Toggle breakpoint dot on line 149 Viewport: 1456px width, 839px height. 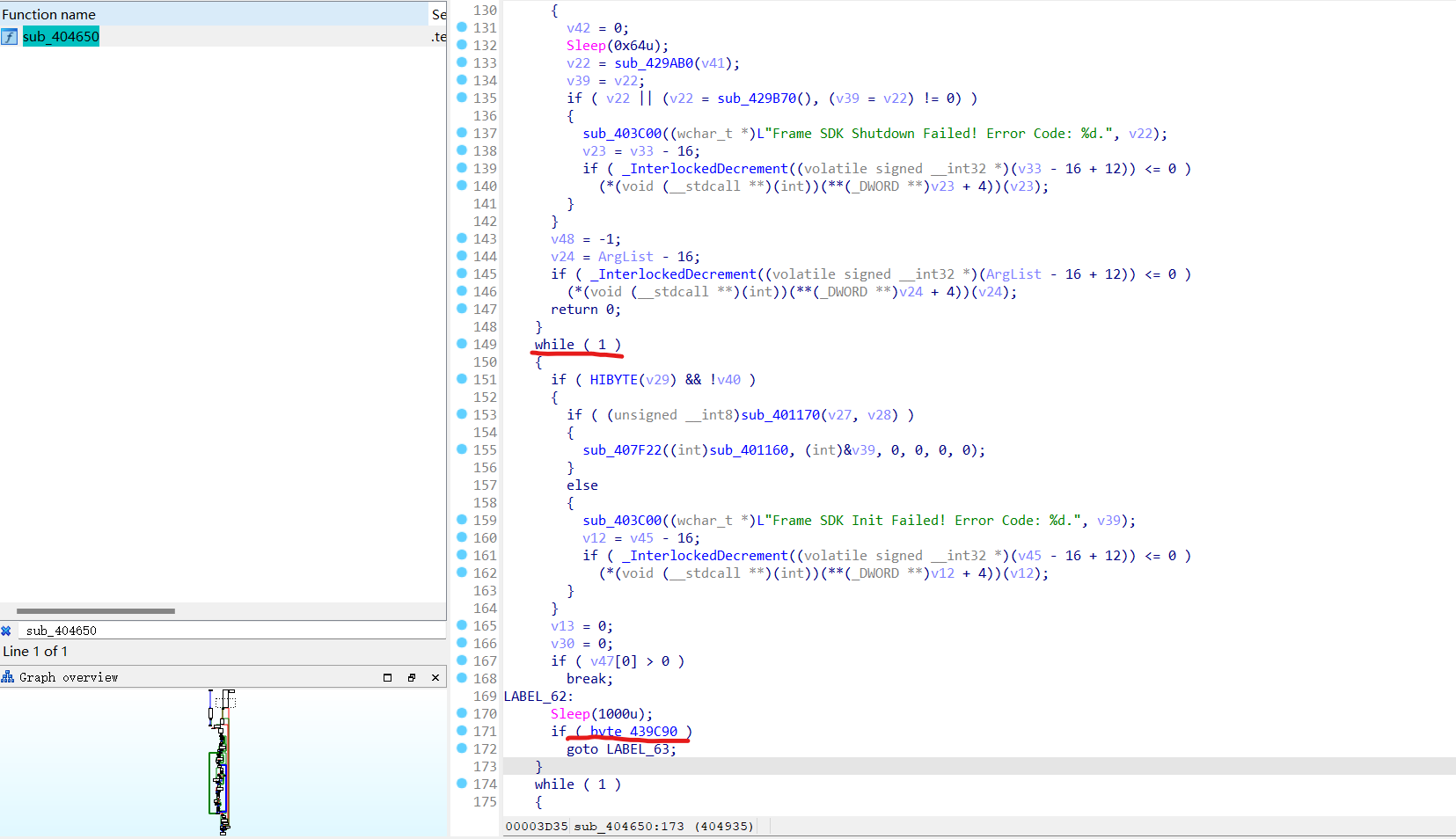click(462, 344)
